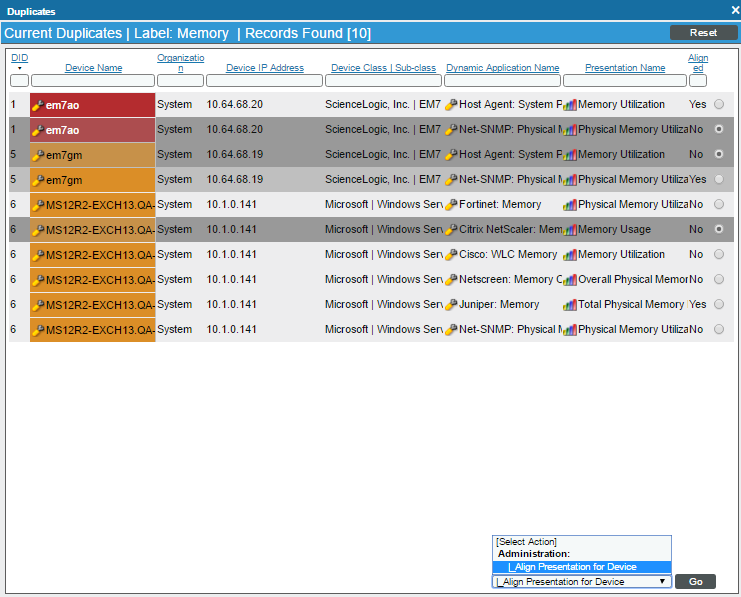Image resolution: width=741 pixels, height=597 pixels.
Task: Click Memory Usage presentation name text
Action: (x=614, y=229)
